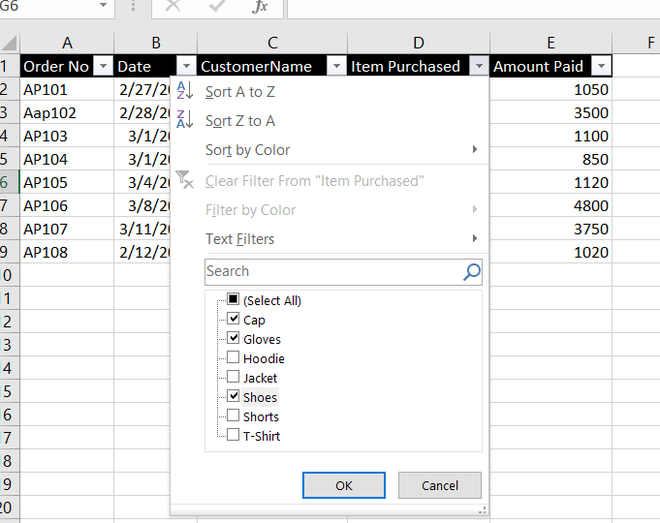The image size is (660, 523).
Task: Check the Hoodie checkbox
Action: tap(233, 358)
